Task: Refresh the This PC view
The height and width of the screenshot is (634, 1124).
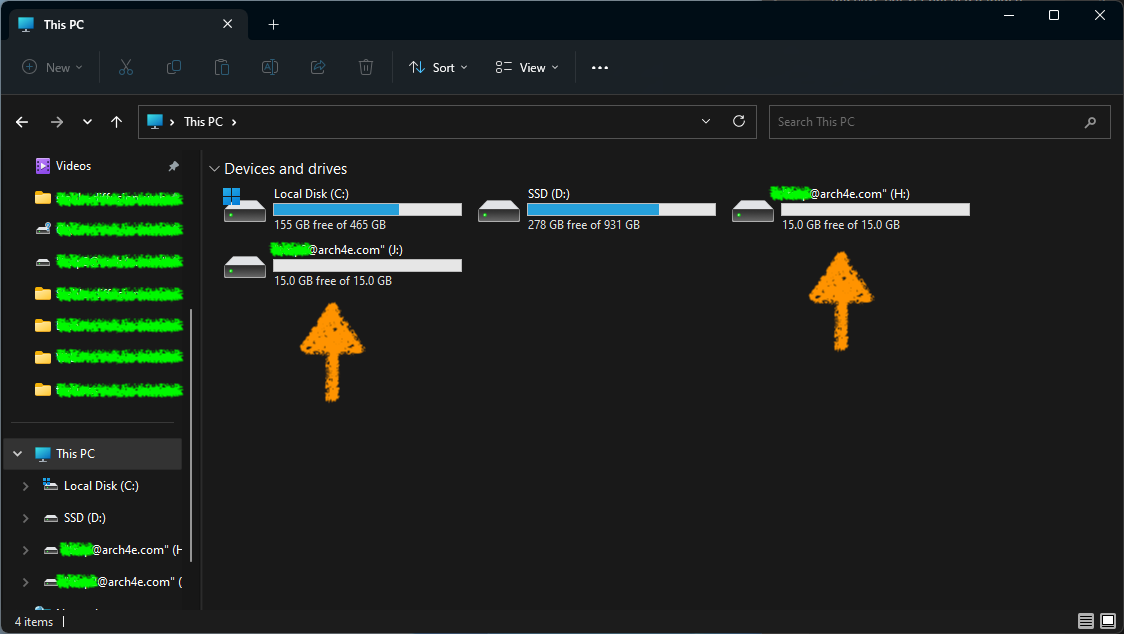Action: click(739, 121)
